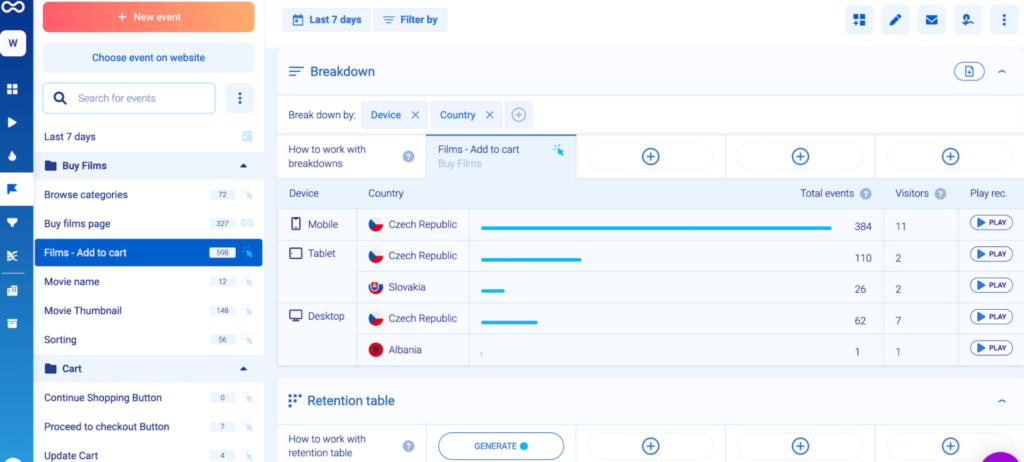Click the workspace W avatar
The image size is (1024, 462).
(x=13, y=43)
